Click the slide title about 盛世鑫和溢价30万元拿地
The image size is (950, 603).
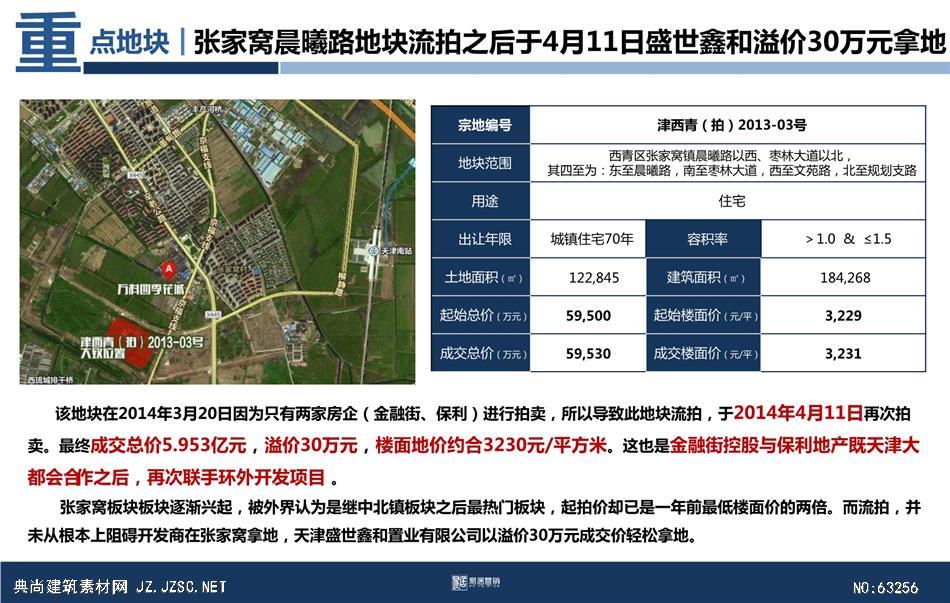coord(570,42)
